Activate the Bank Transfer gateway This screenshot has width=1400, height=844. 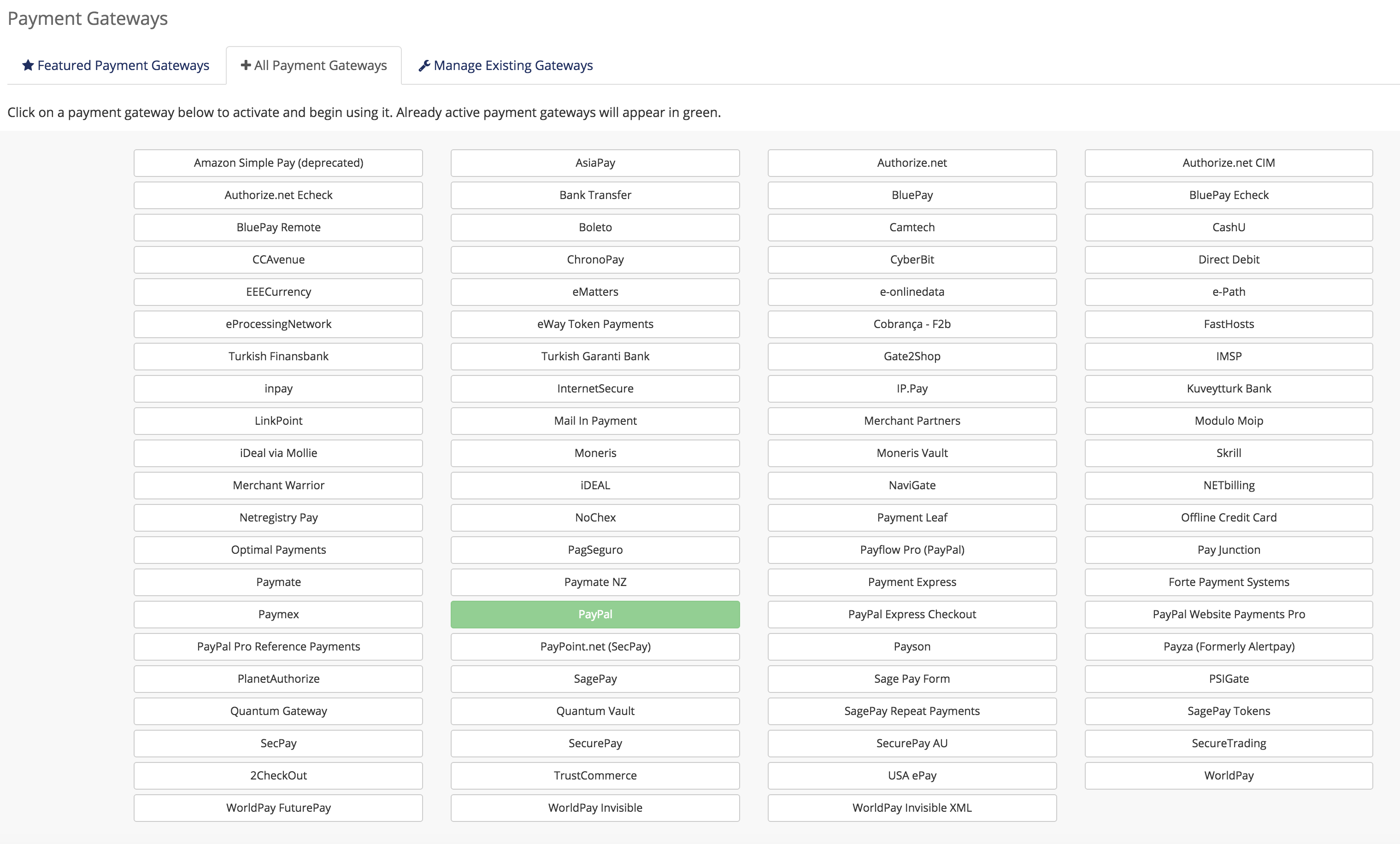(595, 195)
